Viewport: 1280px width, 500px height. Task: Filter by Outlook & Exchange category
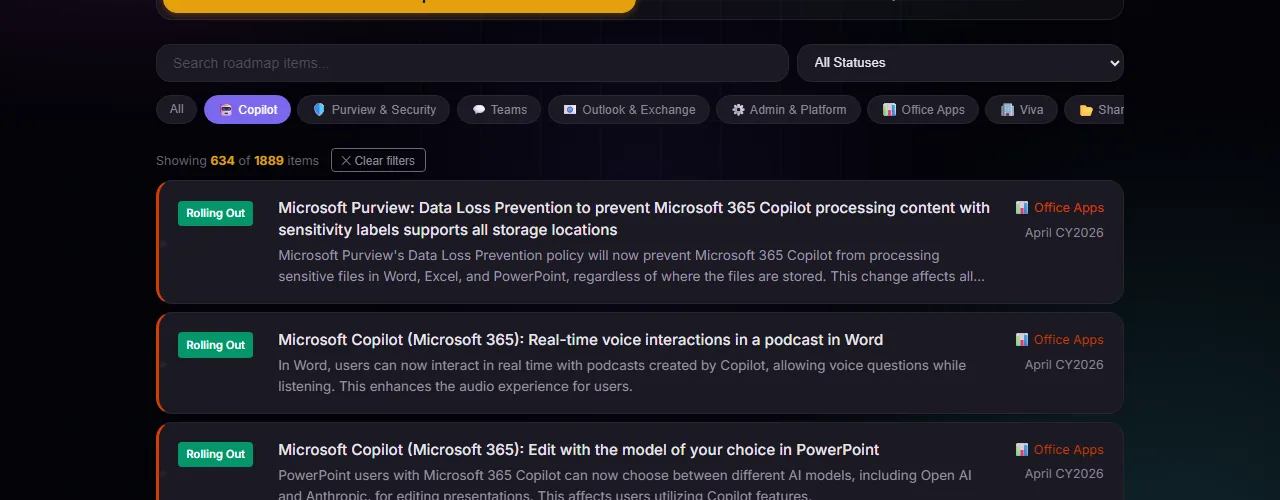[x=629, y=110]
